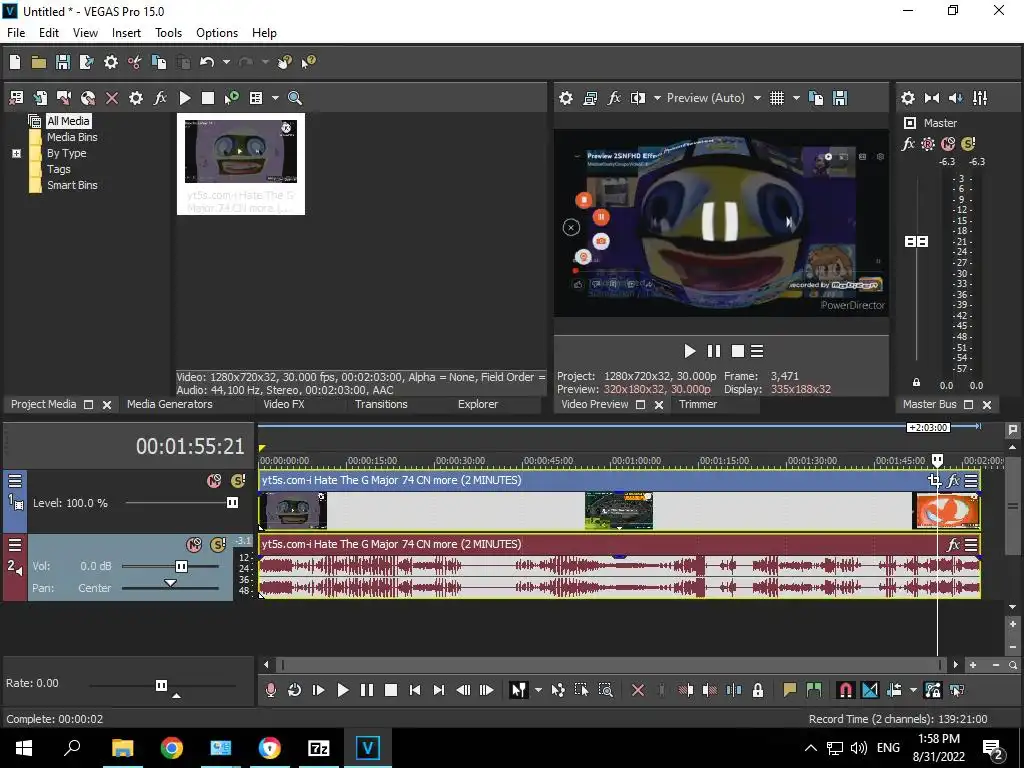The height and width of the screenshot is (768, 1024).
Task: Open Event FX on the audio clip
Action: pyautogui.click(x=953, y=544)
